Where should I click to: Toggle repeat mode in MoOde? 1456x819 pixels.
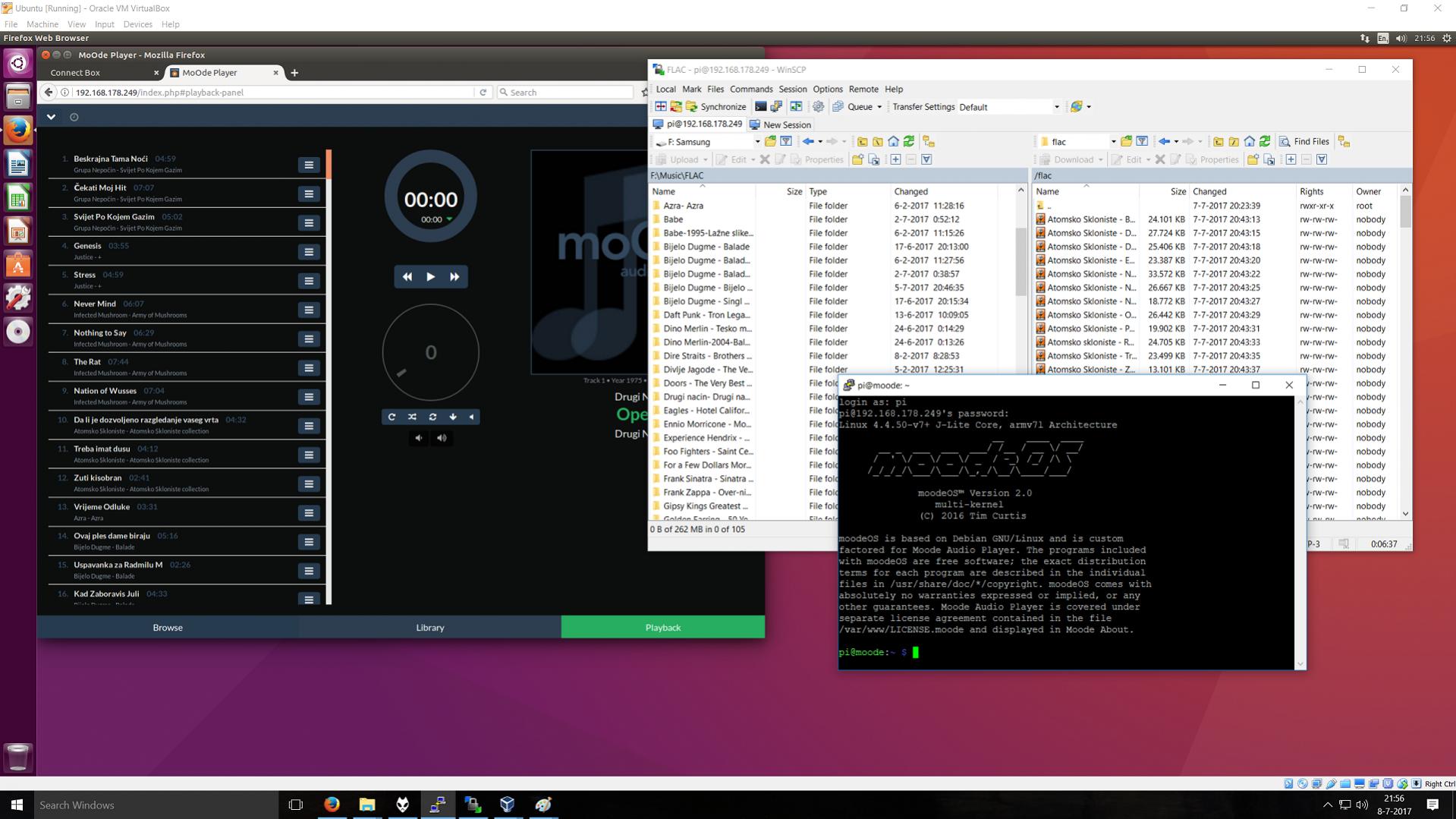[432, 417]
